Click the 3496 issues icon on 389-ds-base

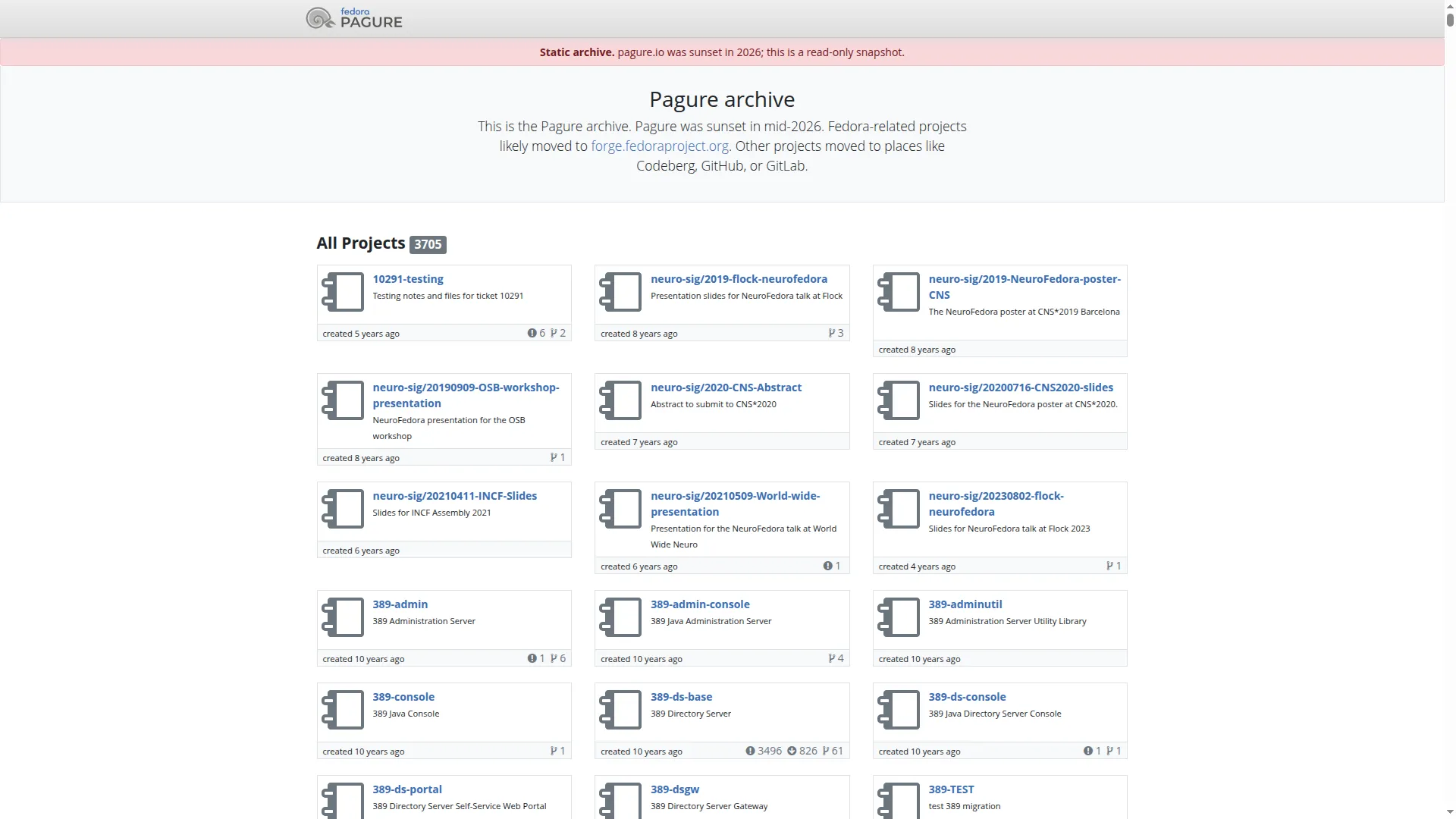750,752
